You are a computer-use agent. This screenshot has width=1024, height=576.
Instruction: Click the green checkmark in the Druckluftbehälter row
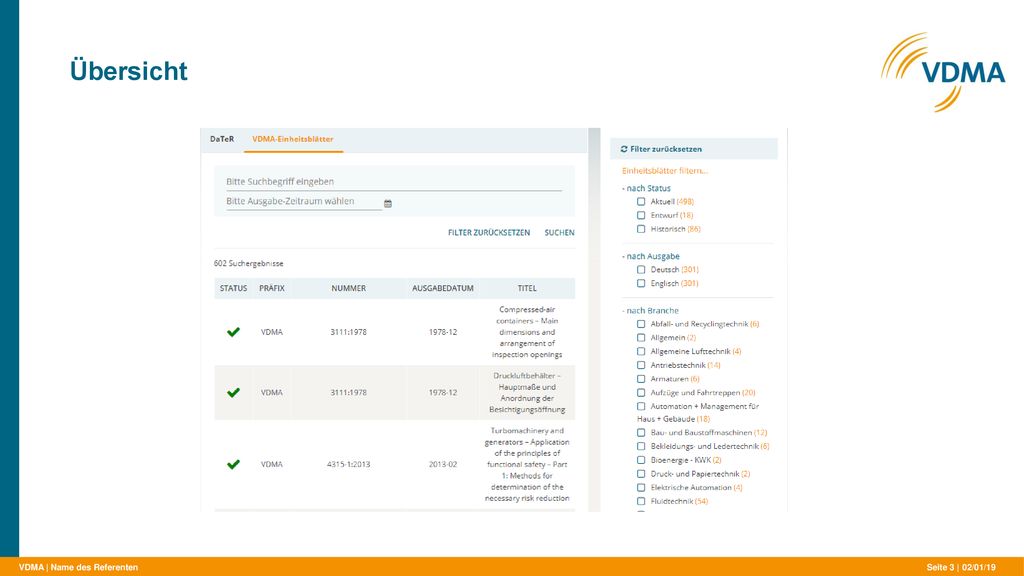233,392
